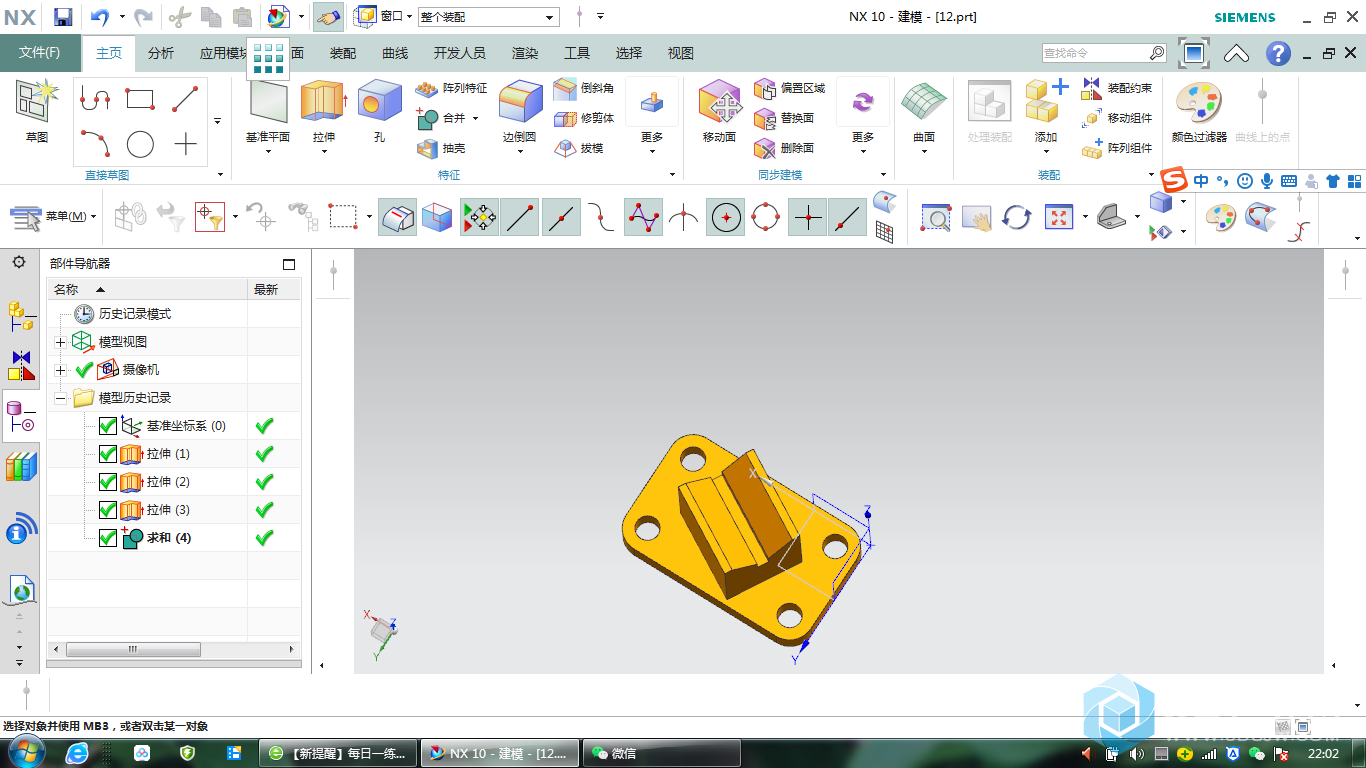Select the circle sketch tool
This screenshot has width=1366, height=768.
point(140,145)
